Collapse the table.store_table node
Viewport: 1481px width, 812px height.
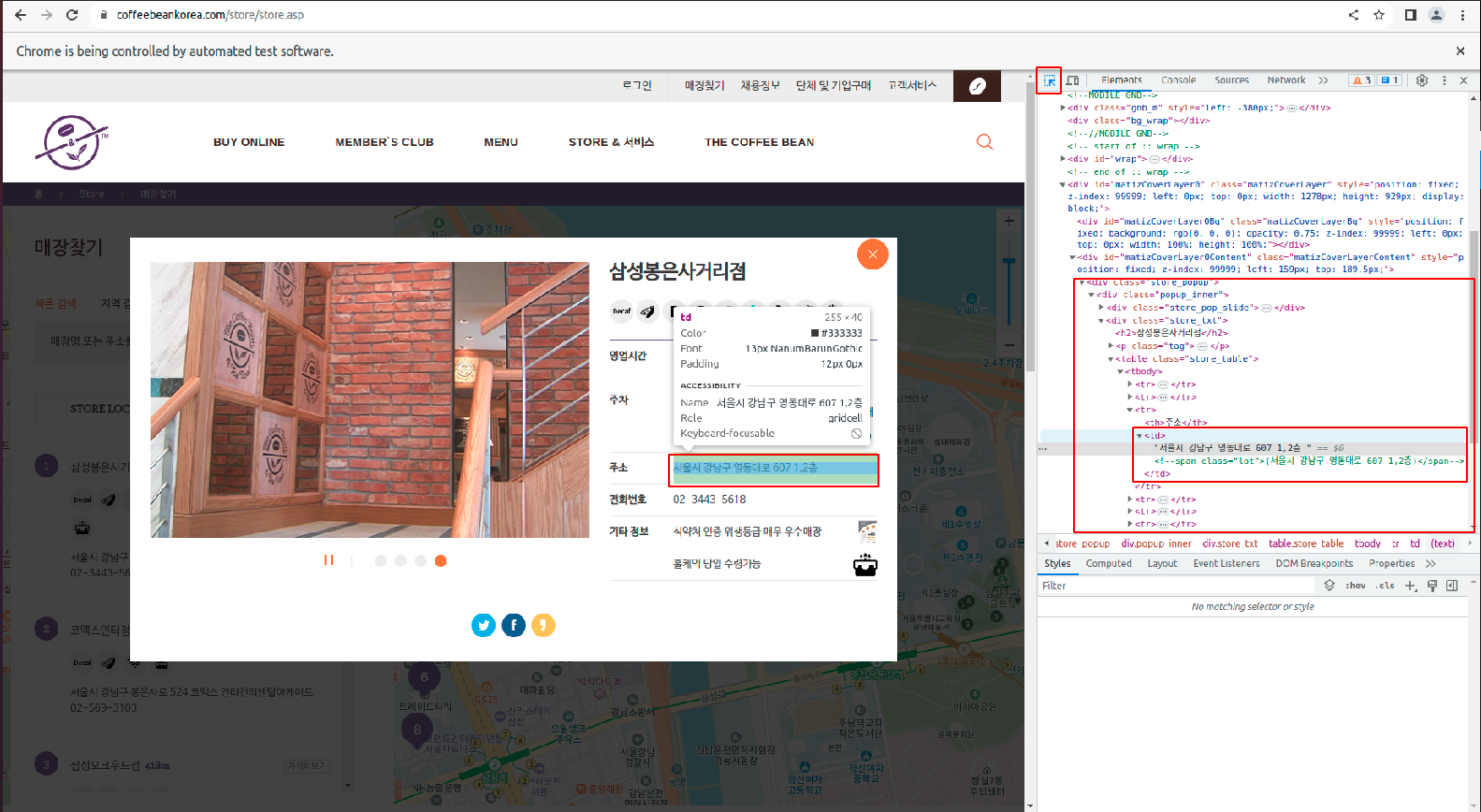1111,359
